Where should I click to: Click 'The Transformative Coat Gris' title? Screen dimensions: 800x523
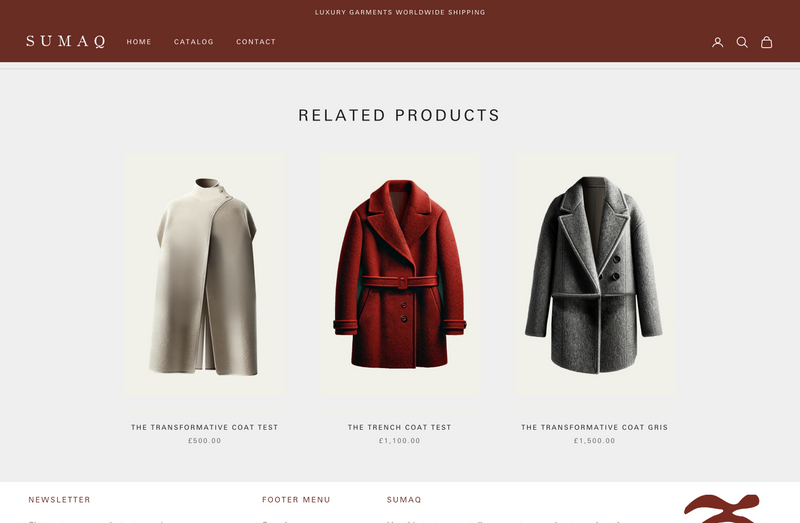pos(594,427)
